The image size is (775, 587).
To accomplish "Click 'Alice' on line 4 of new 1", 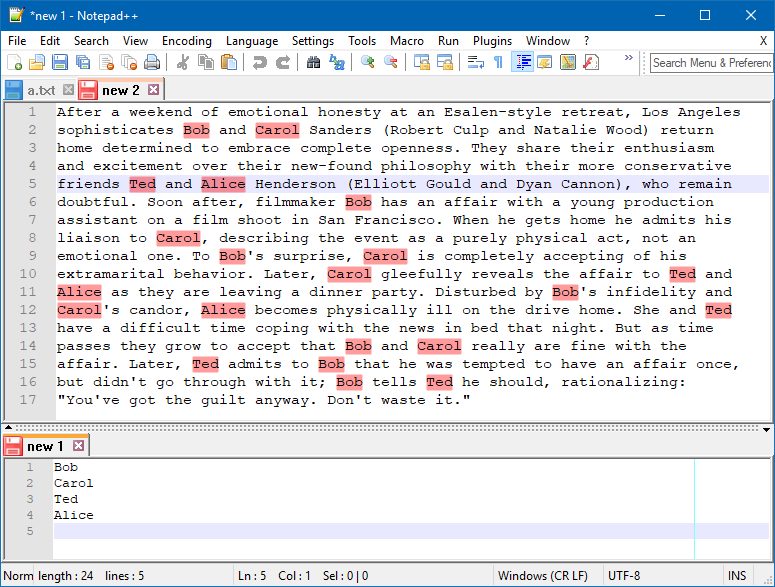I will coord(73,515).
